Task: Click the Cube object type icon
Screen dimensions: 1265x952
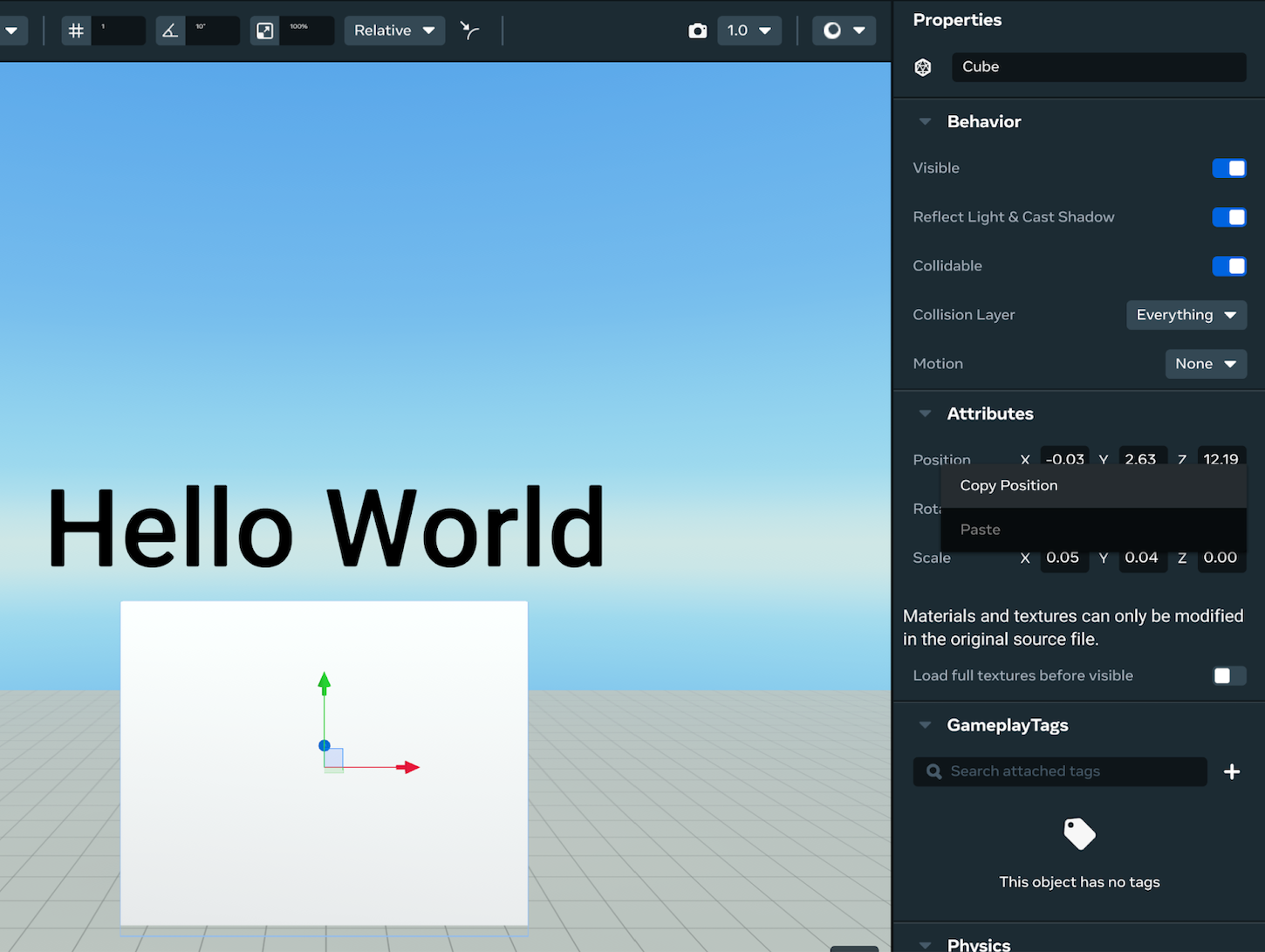Action: tap(923, 67)
